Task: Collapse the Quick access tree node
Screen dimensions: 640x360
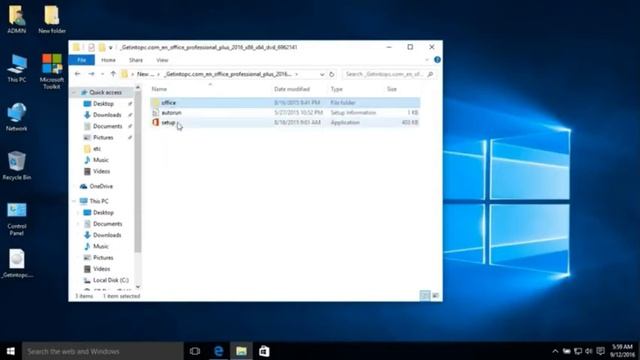Action: click(x=74, y=93)
